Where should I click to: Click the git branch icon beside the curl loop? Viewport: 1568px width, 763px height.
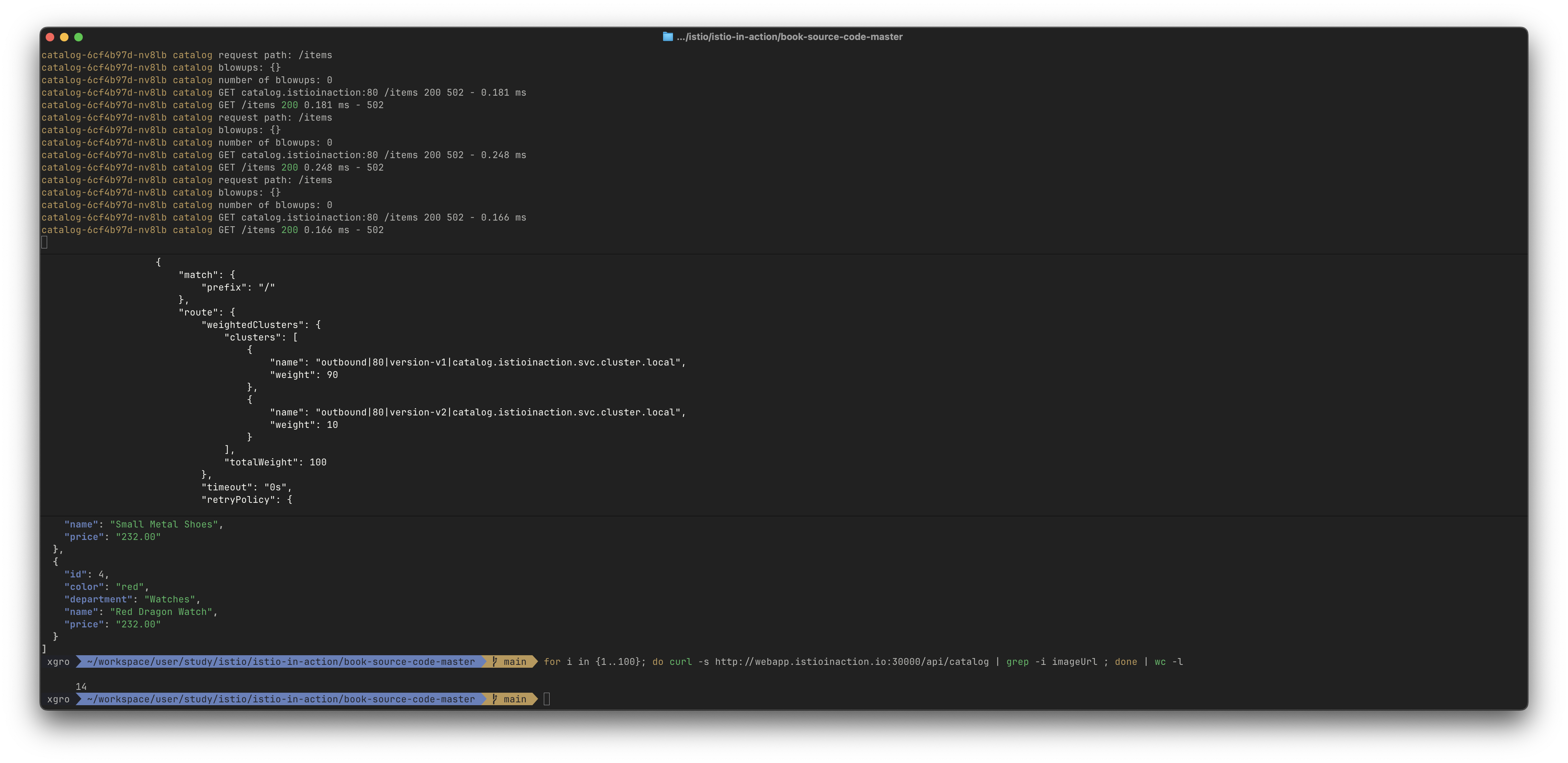495,661
